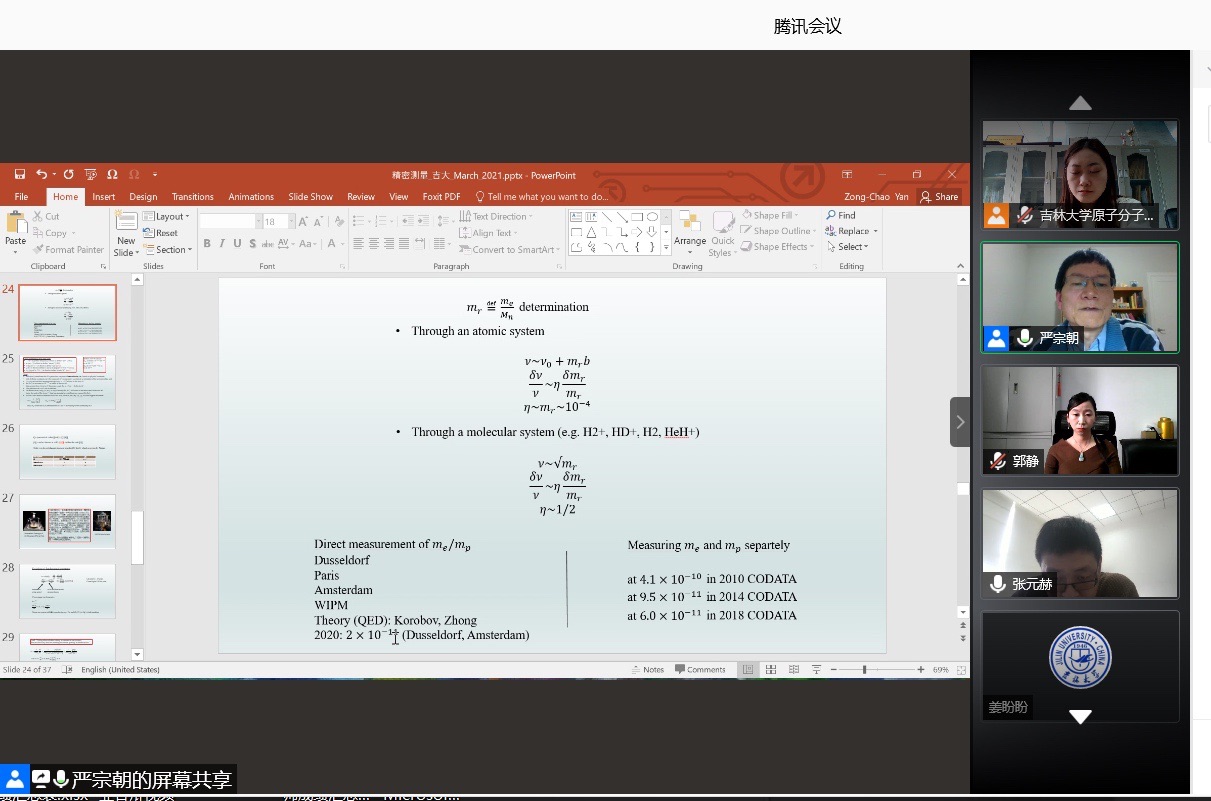
Task: Open the font size combo box
Action: 276,222
